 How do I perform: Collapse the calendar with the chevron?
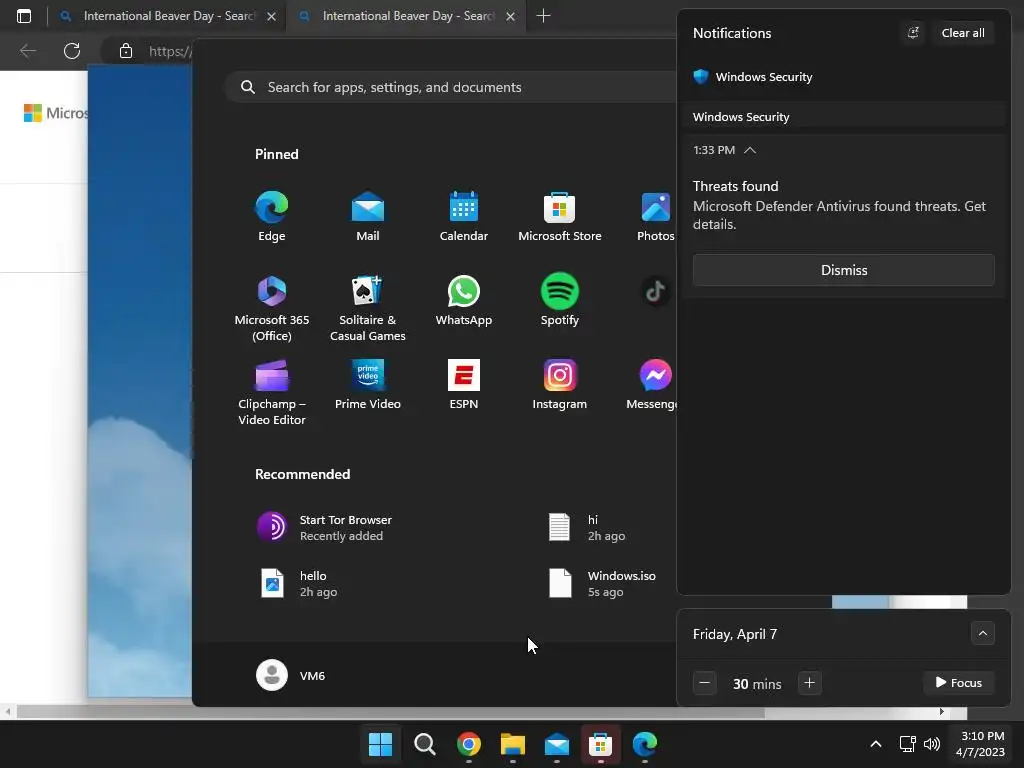(982, 633)
